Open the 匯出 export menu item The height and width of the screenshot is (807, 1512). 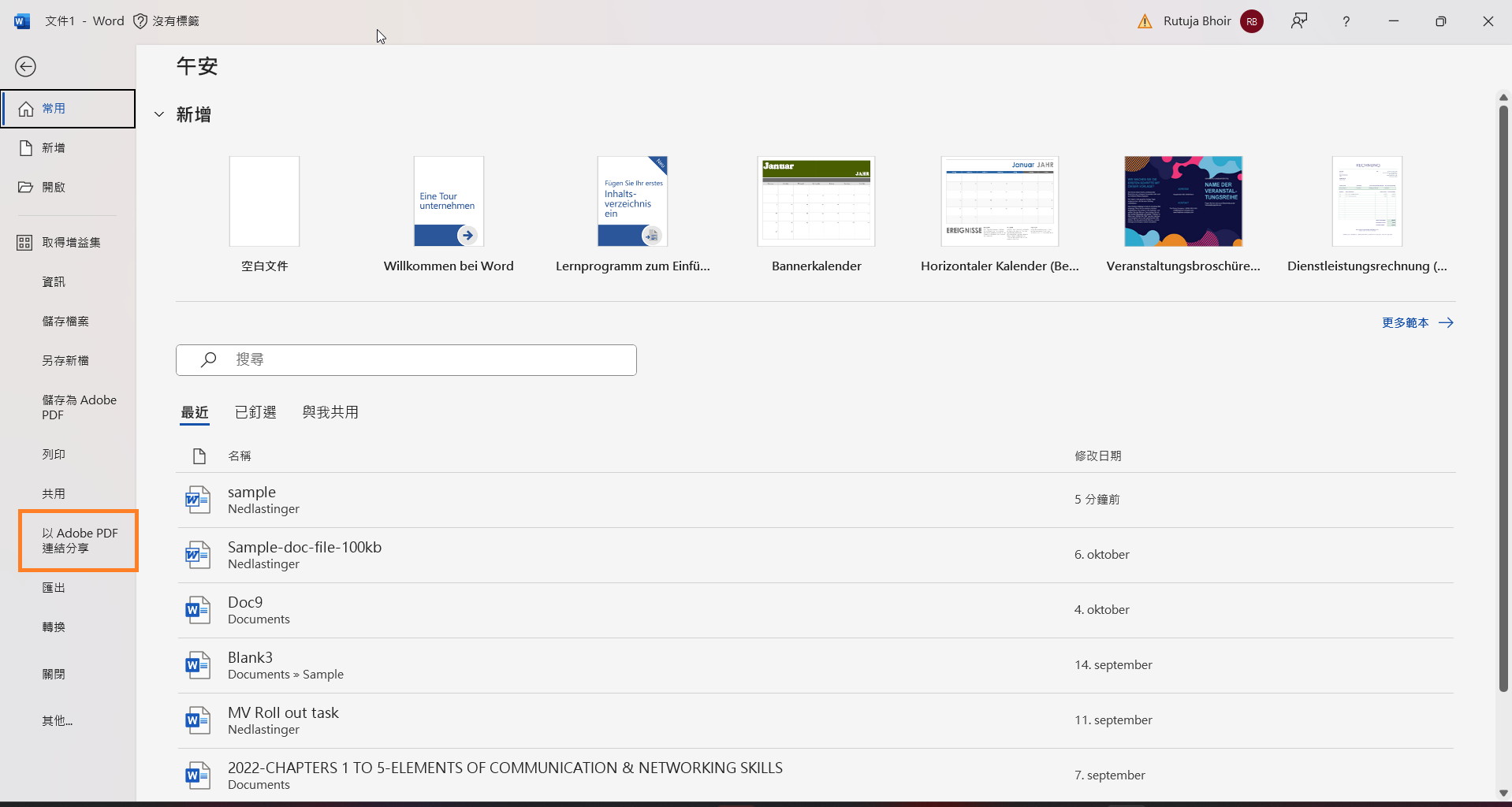[x=54, y=588]
